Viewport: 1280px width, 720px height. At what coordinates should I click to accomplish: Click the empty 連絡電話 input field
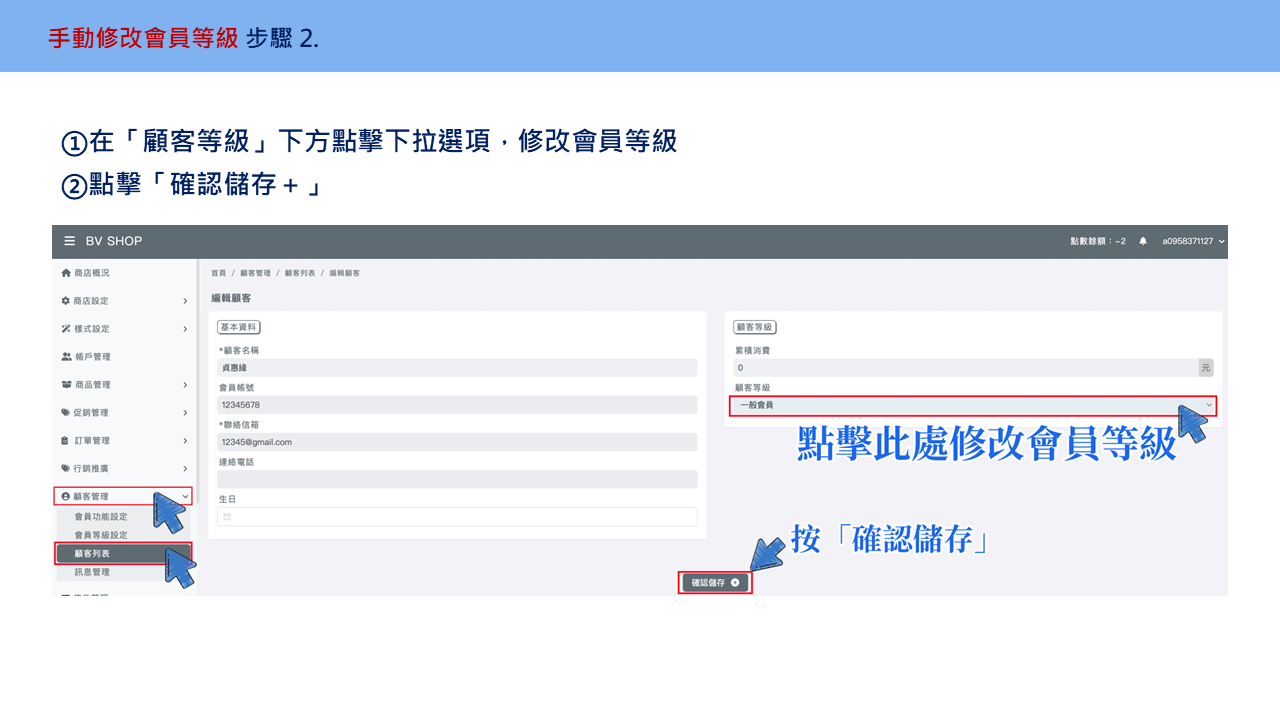457,479
